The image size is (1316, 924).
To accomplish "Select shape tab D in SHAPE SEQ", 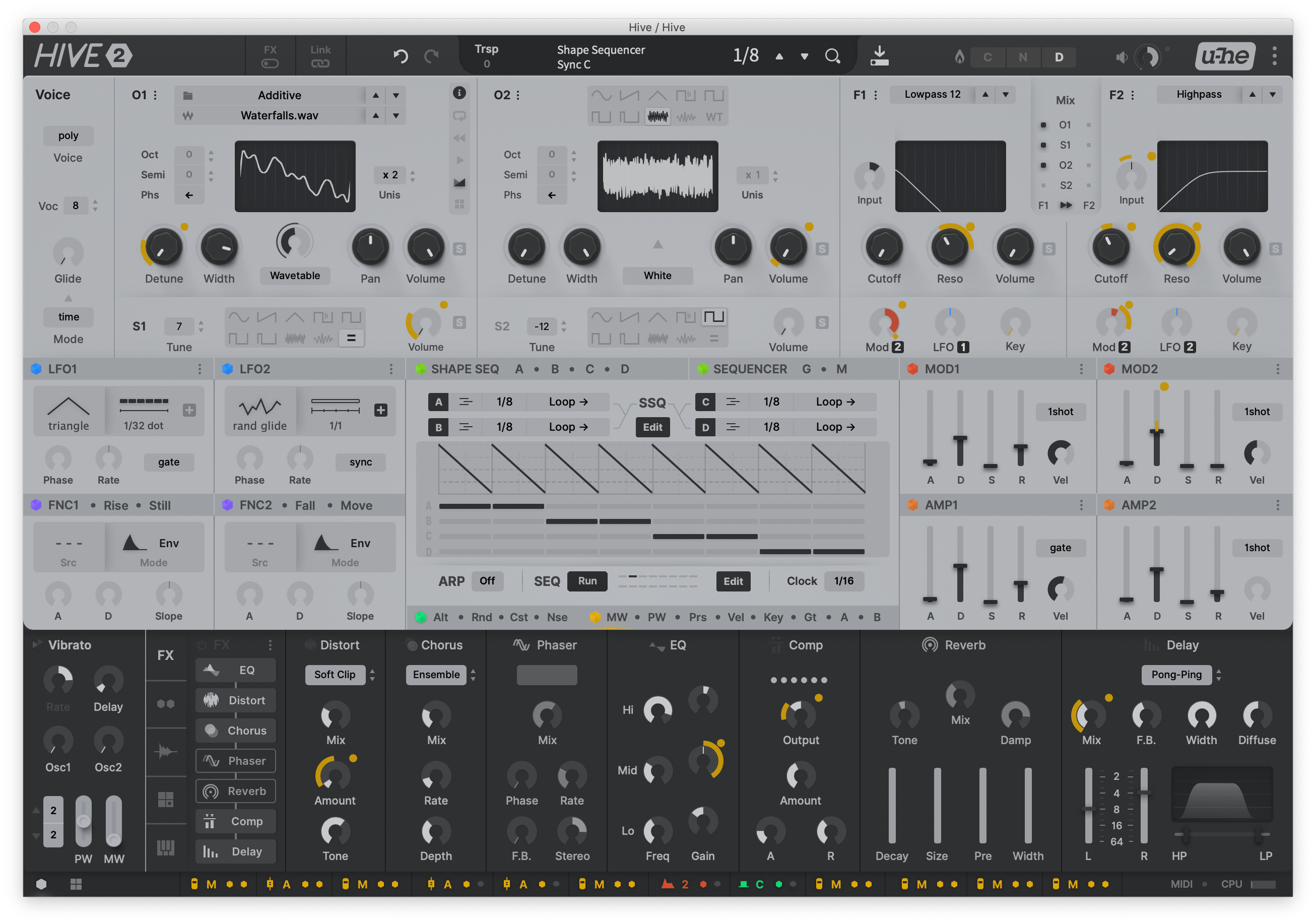I will point(625,369).
